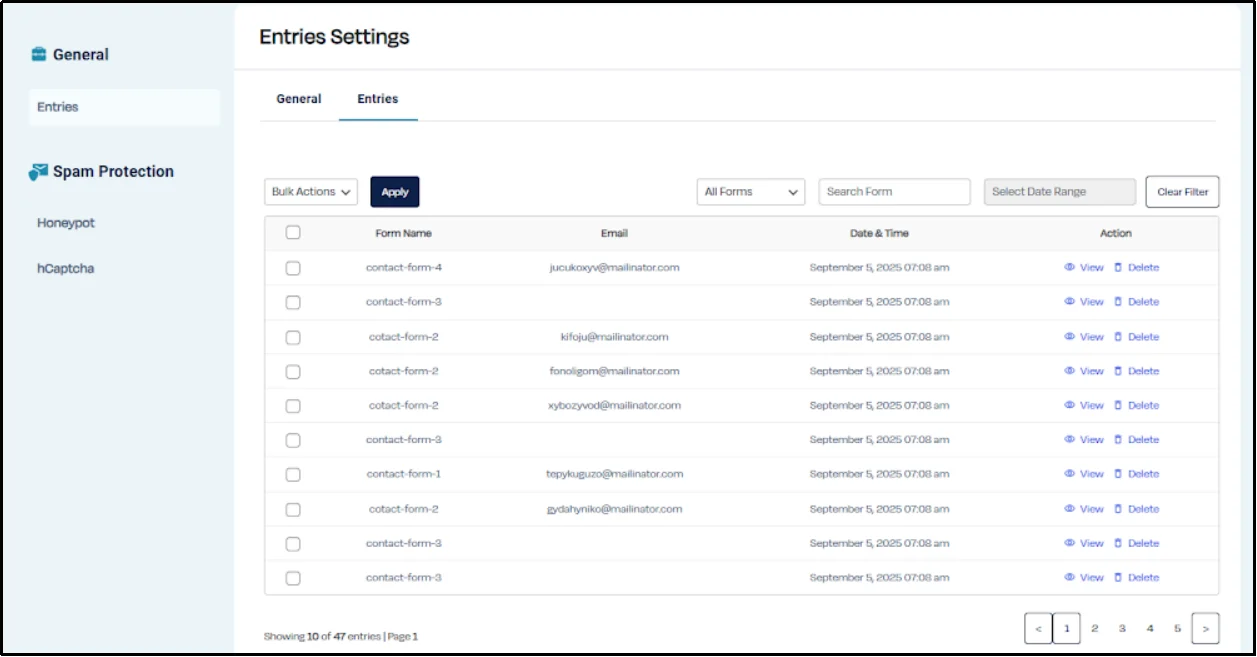Open the eye View icon for tepykuguzo entry
Viewport: 1257px width, 657px height.
tap(1068, 473)
